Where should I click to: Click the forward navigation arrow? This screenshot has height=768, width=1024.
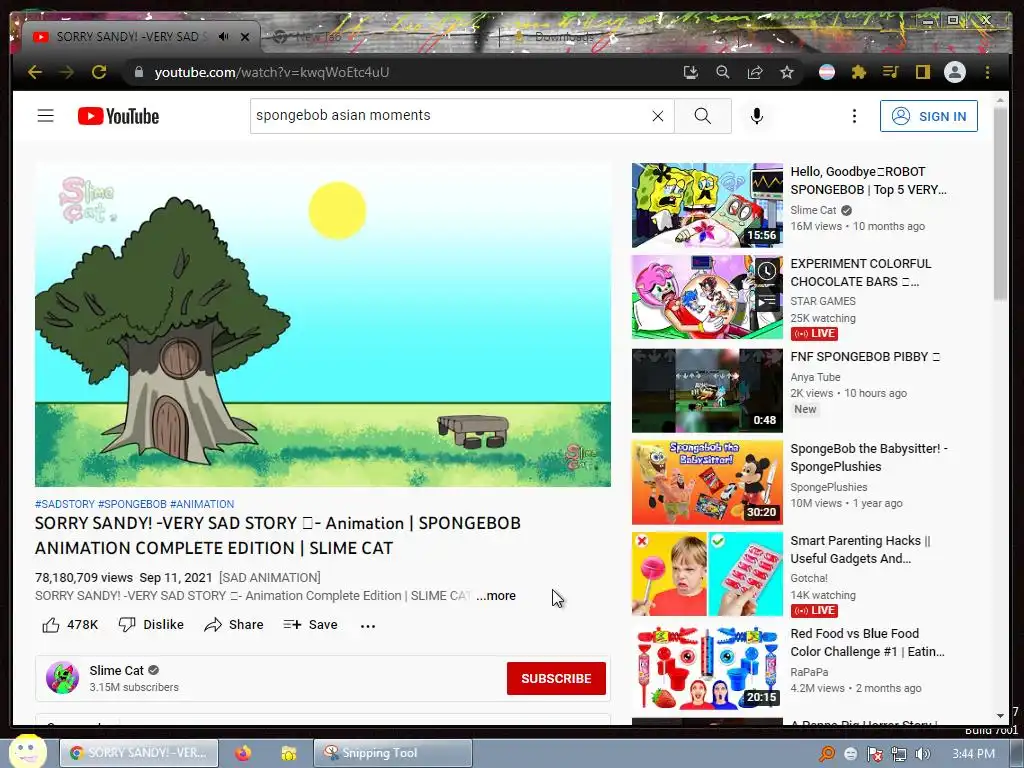tap(67, 72)
